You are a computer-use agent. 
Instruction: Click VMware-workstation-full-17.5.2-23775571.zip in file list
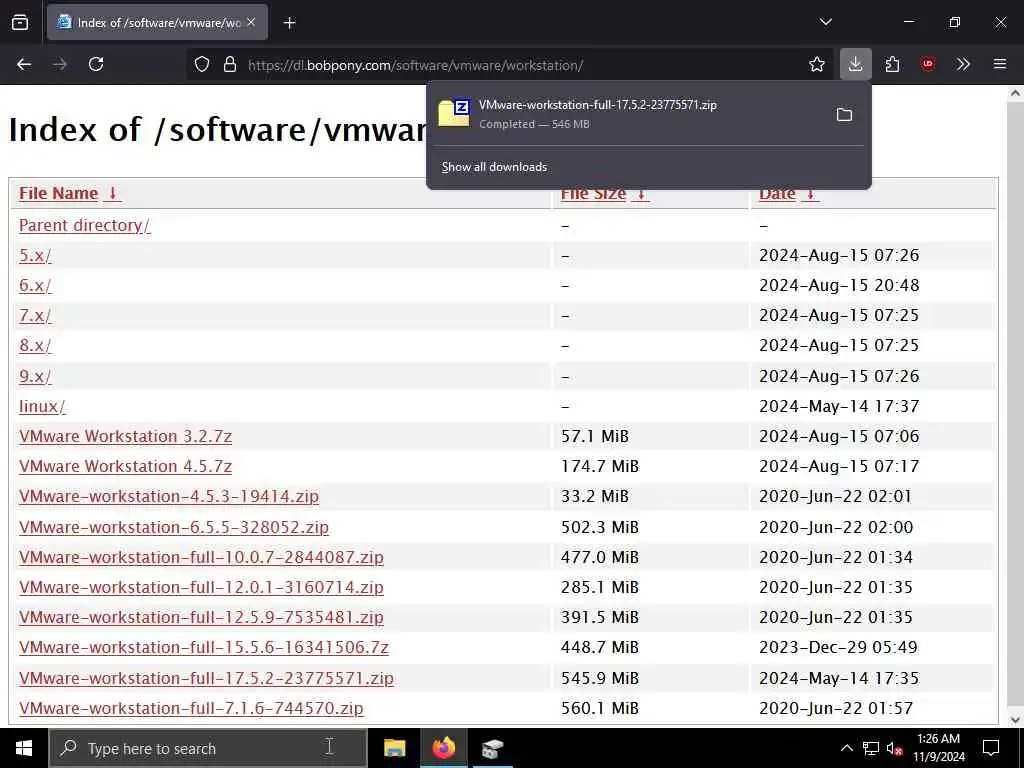click(x=206, y=678)
